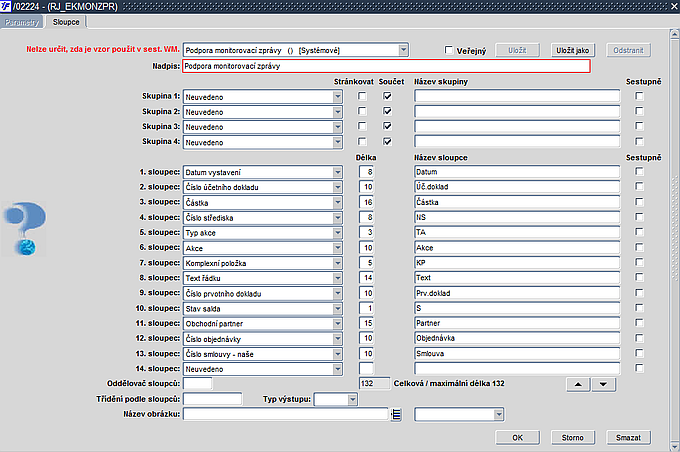Click the Celková / maximální délka 132 label
Image resolution: width=680 pixels, height=452 pixels.
[449, 383]
